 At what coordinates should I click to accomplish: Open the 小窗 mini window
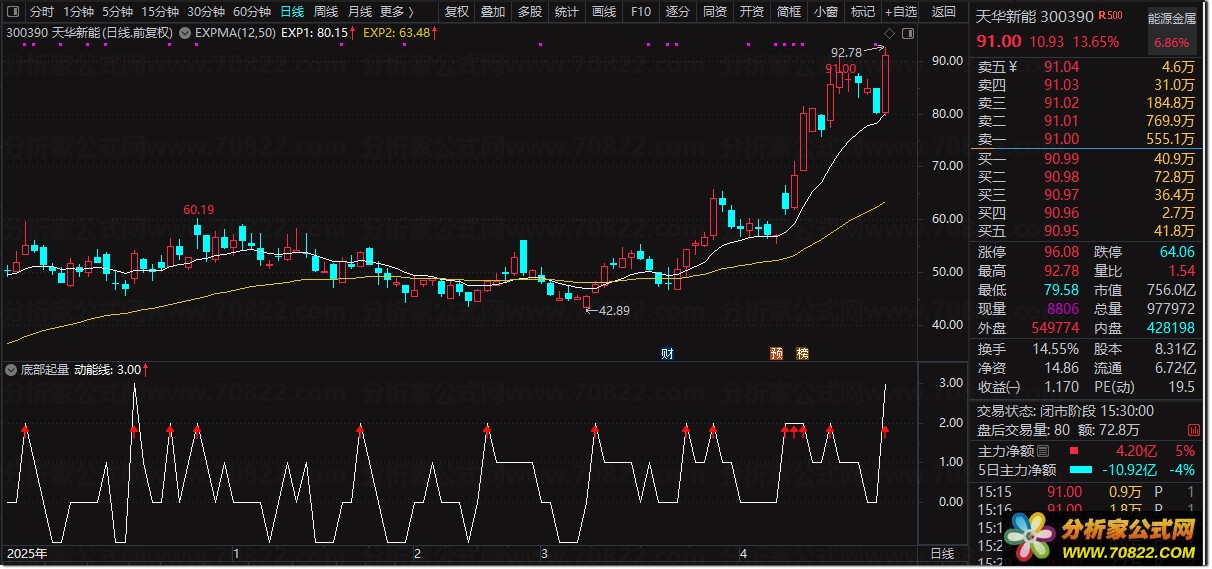coord(826,12)
